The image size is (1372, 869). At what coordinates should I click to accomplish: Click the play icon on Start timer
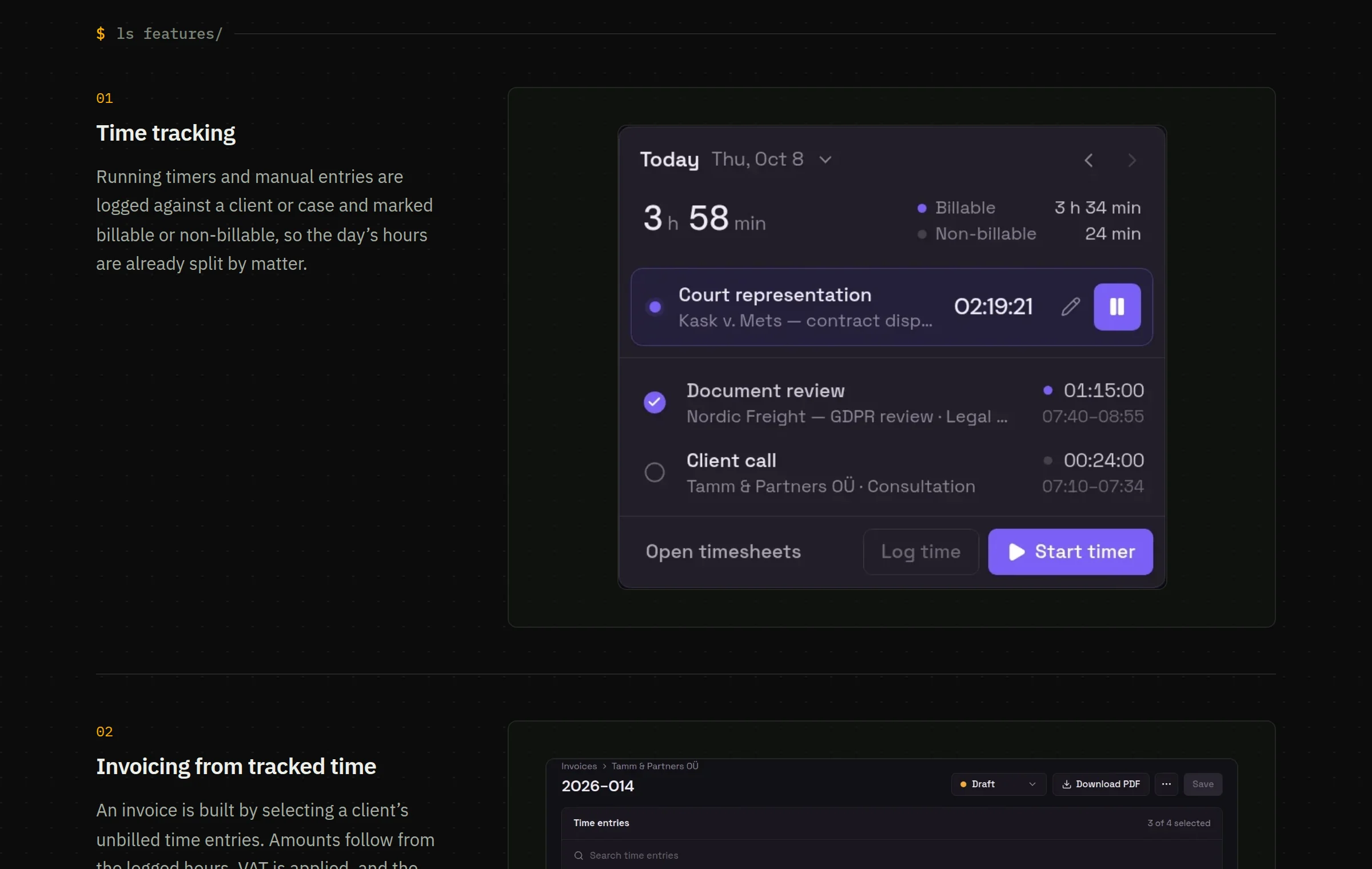coord(1016,552)
